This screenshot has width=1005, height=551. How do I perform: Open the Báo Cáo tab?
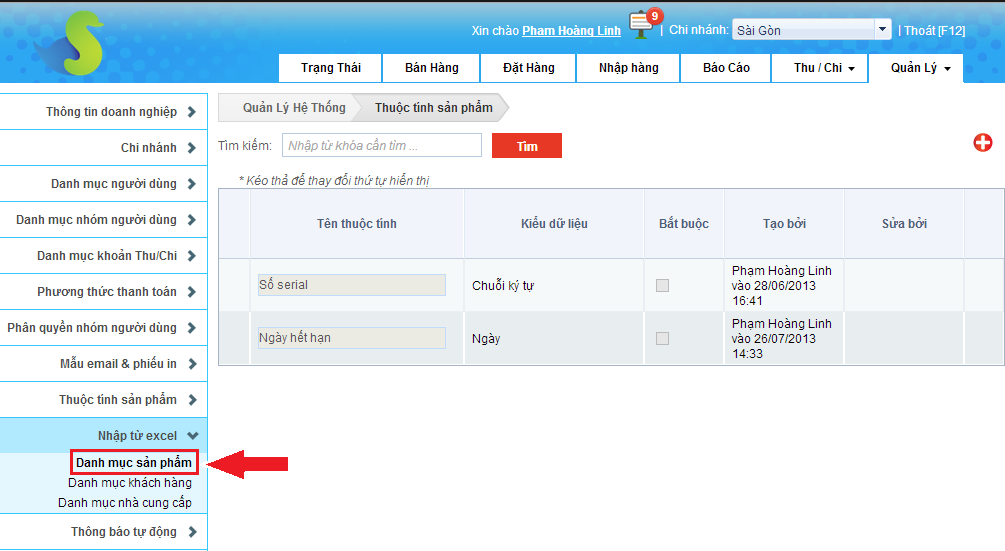[x=726, y=68]
